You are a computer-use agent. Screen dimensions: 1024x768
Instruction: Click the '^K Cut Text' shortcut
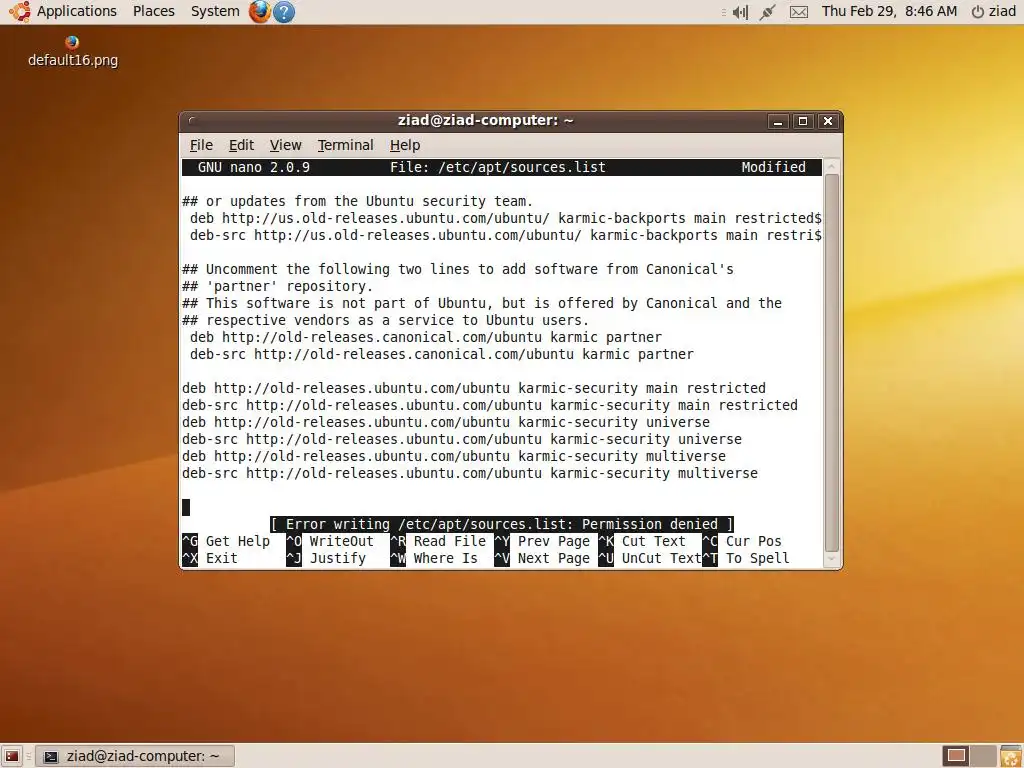click(642, 541)
